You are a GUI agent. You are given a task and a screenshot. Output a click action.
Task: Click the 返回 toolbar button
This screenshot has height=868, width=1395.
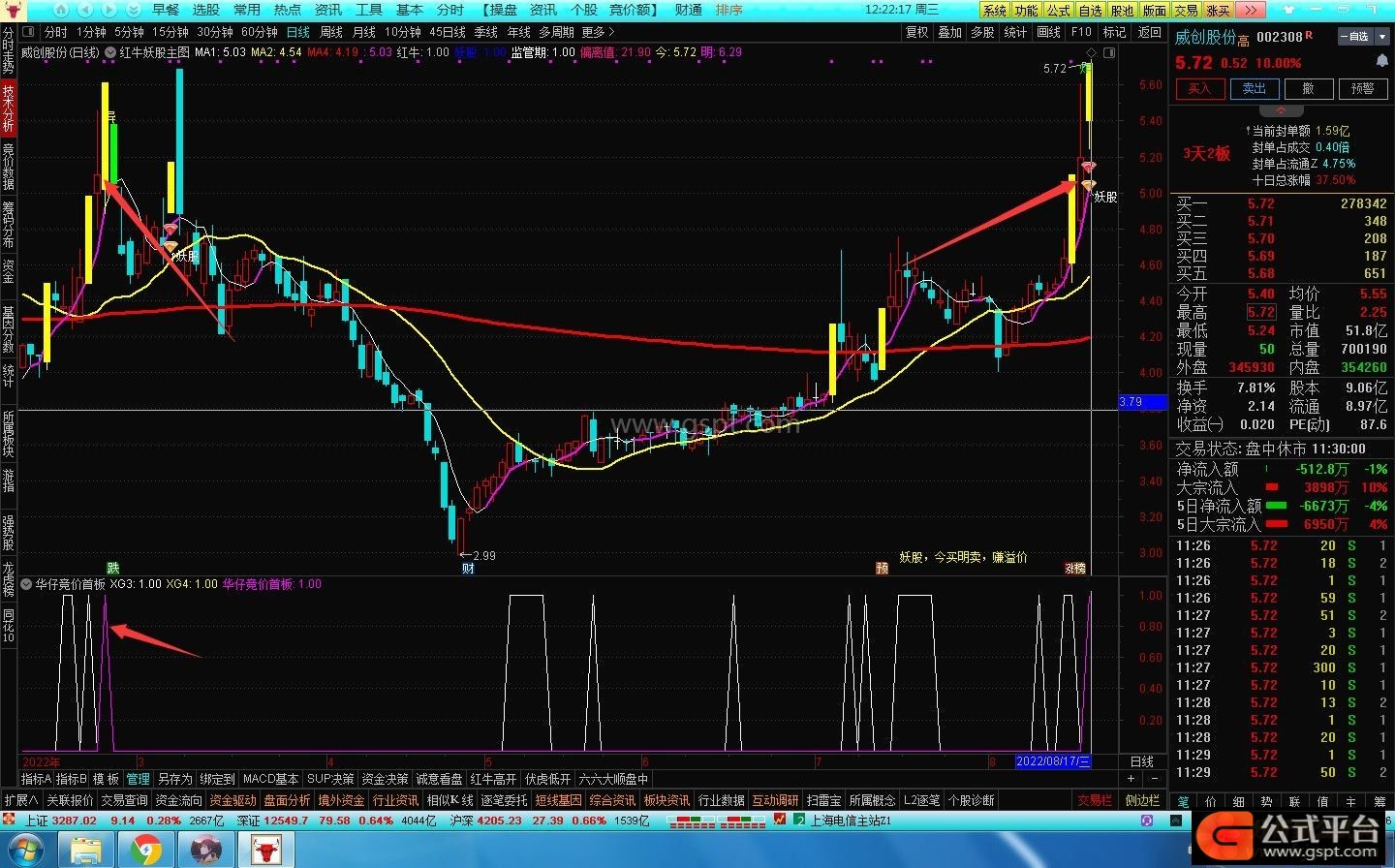1149,32
